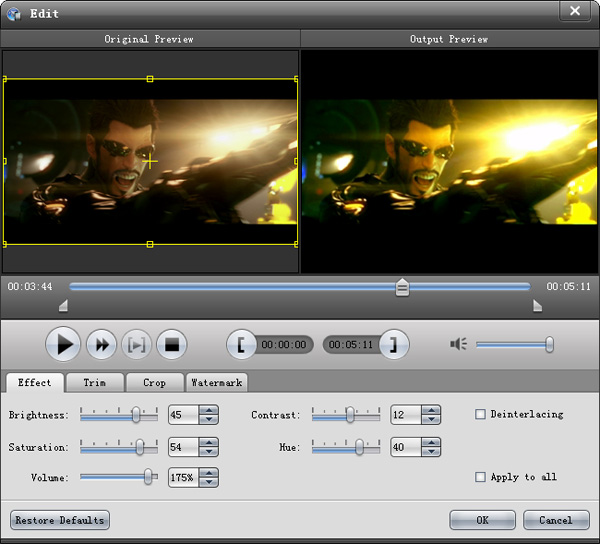
Task: Mute audio via the speaker icon
Action: (458, 344)
